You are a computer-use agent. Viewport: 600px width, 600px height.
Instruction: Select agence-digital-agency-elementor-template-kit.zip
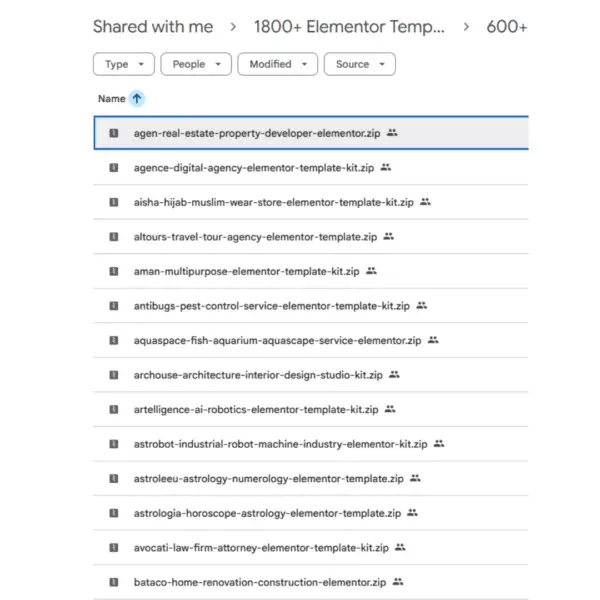(x=311, y=168)
